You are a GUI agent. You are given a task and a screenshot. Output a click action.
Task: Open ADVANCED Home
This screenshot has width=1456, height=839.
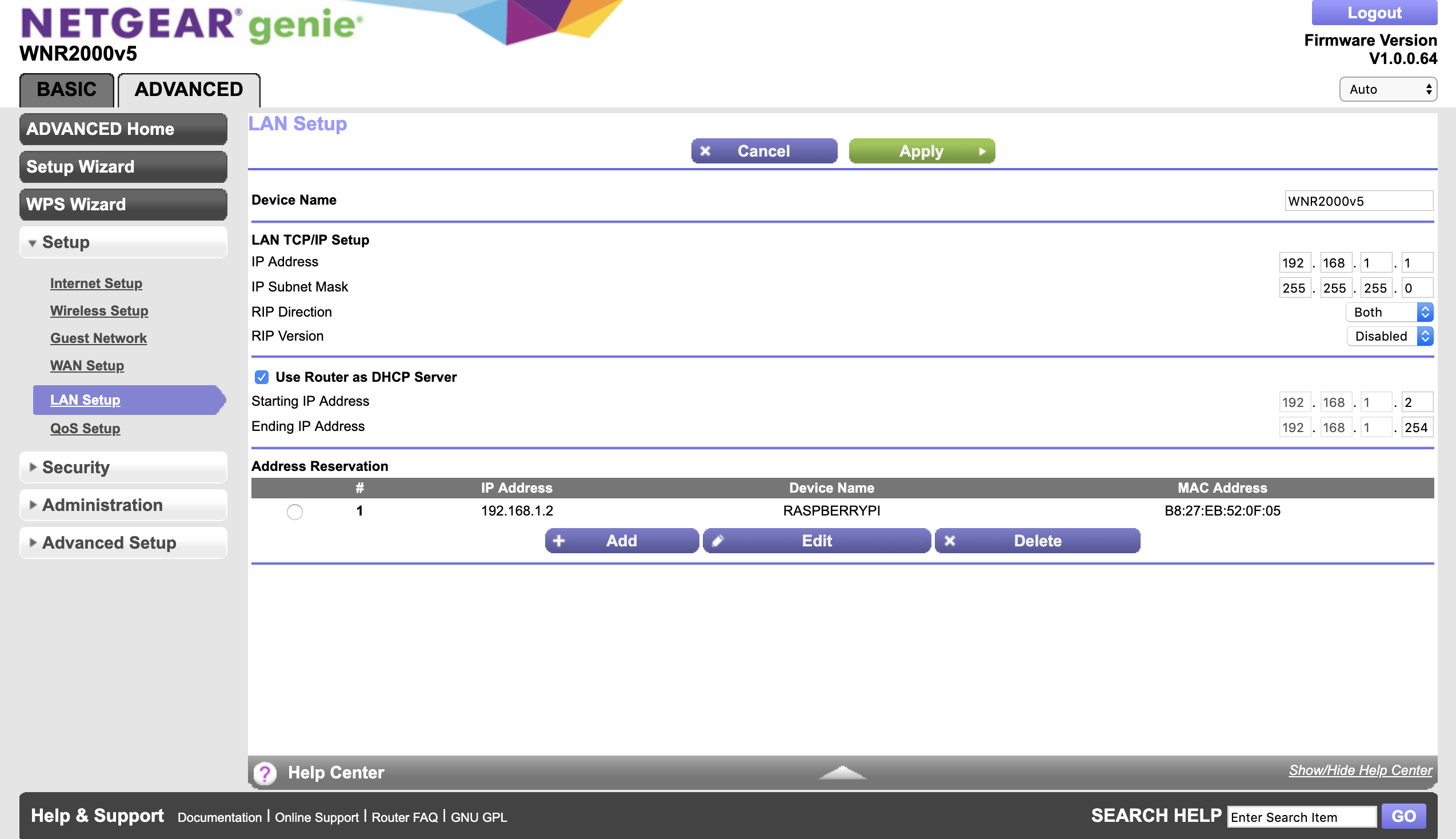(123, 129)
